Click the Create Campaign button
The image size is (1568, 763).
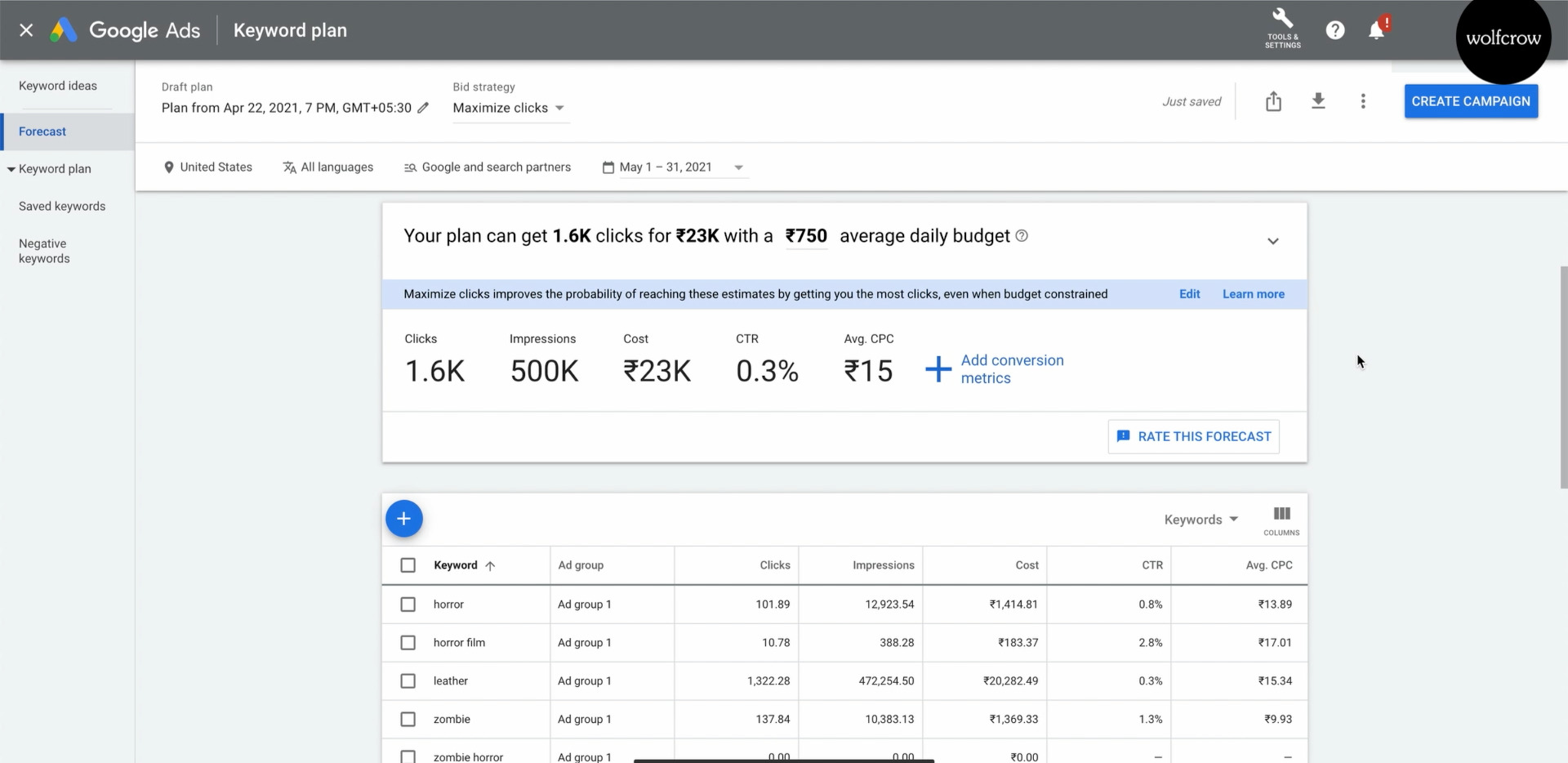[1471, 101]
